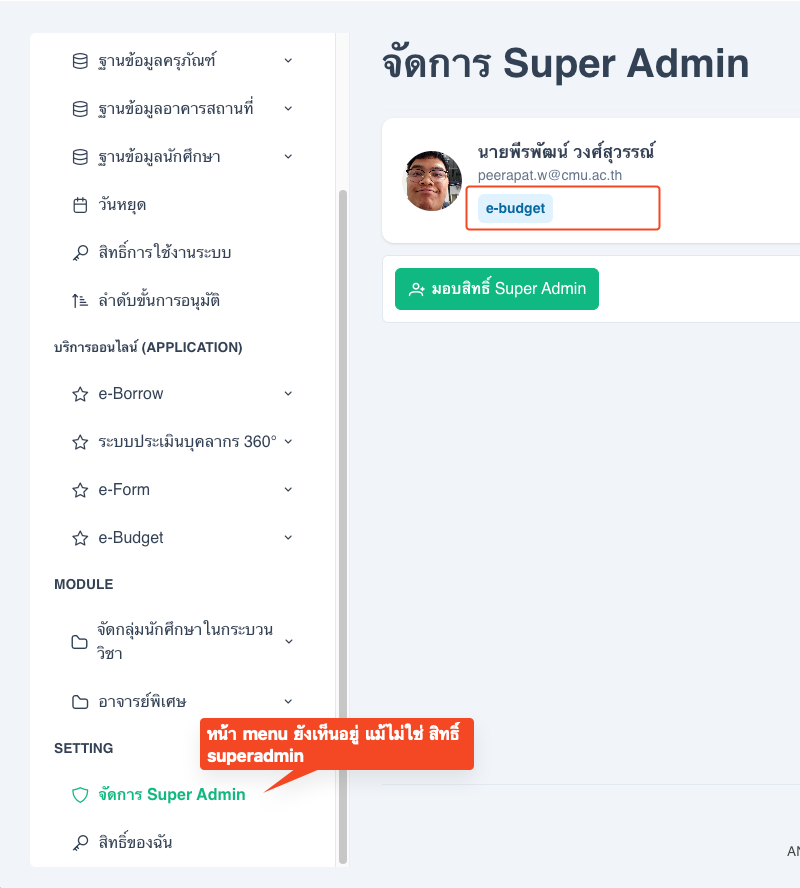Click the shield icon for จัดการ Super Admin
The height and width of the screenshot is (888, 800).
[x=80, y=795]
